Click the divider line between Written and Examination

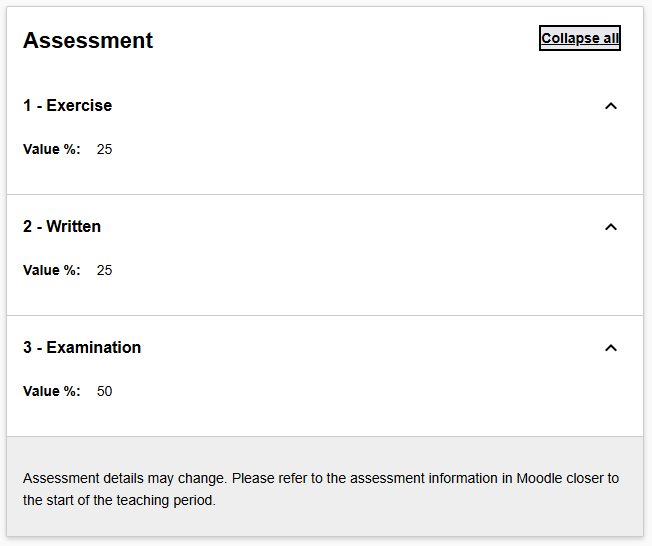coord(325,315)
